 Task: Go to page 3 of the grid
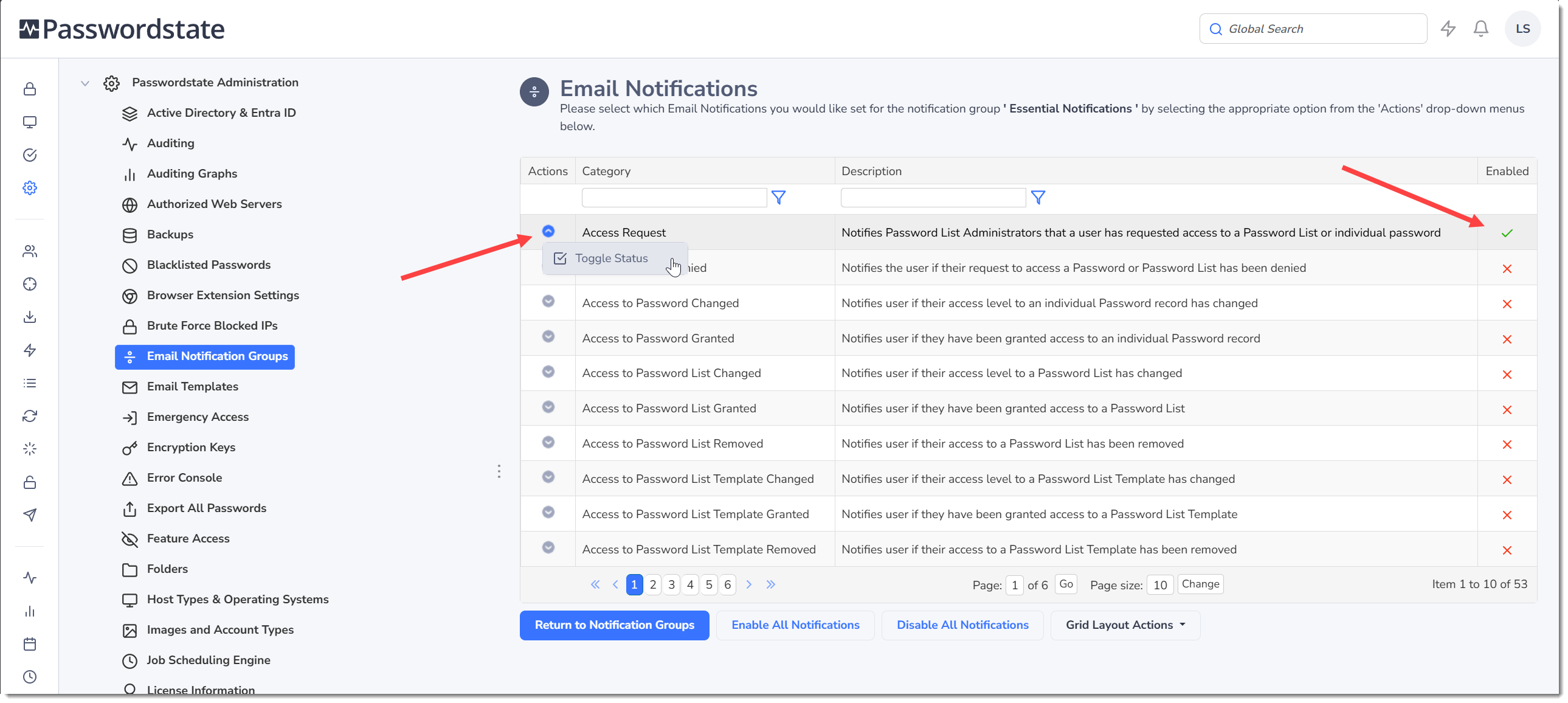tap(671, 584)
